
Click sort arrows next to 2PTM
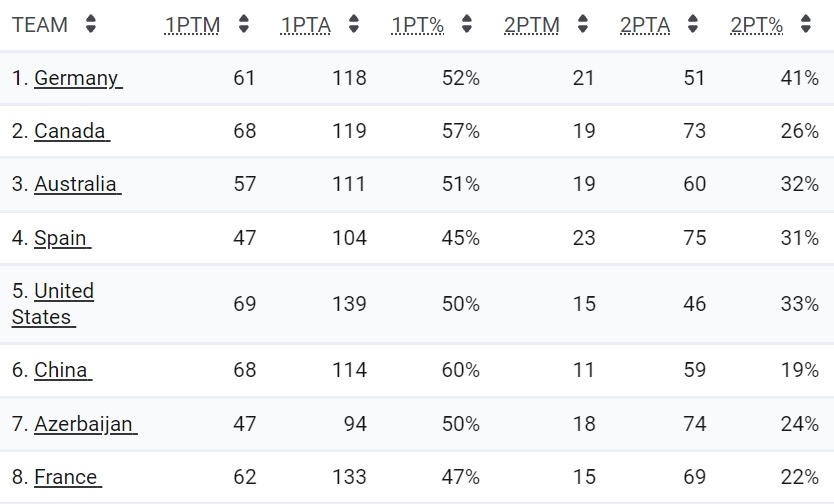[582, 24]
